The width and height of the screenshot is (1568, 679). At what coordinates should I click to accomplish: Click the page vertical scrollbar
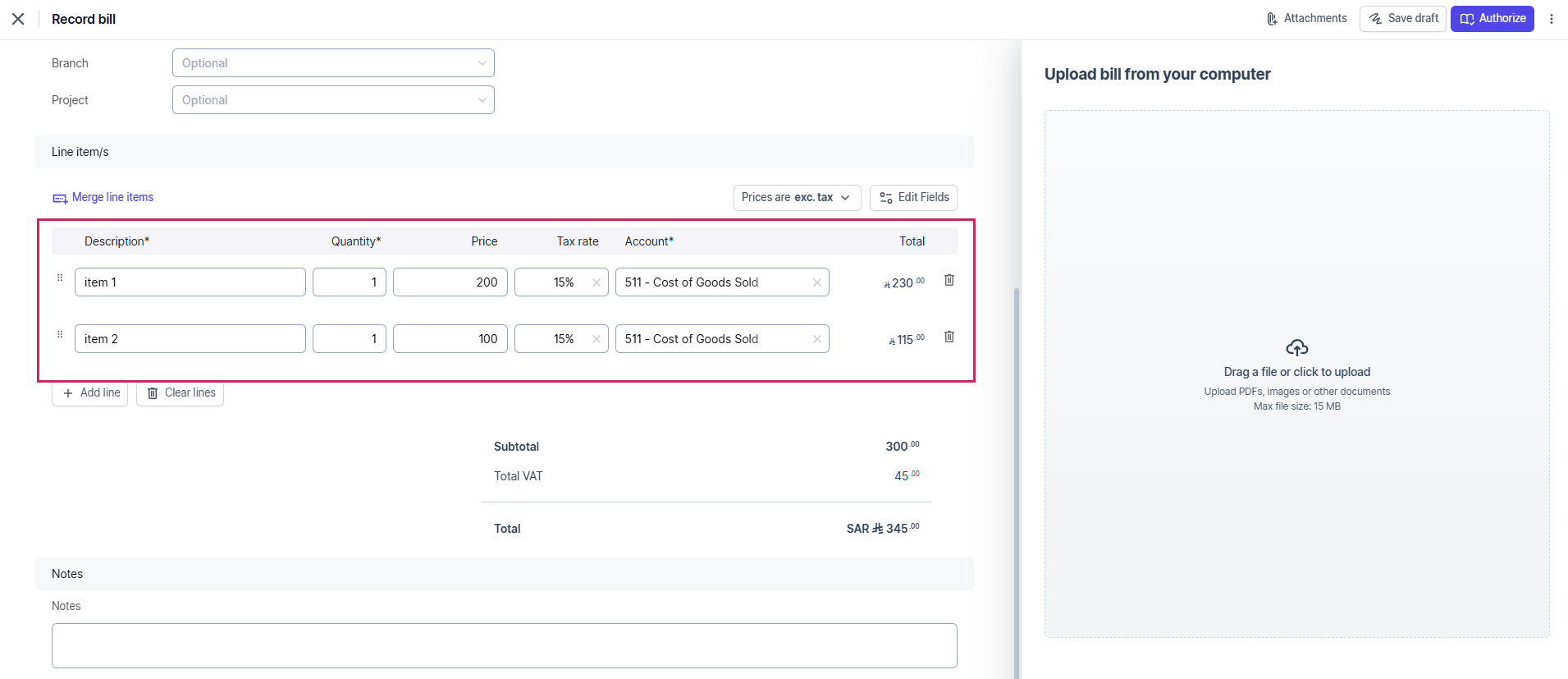tap(1017, 483)
